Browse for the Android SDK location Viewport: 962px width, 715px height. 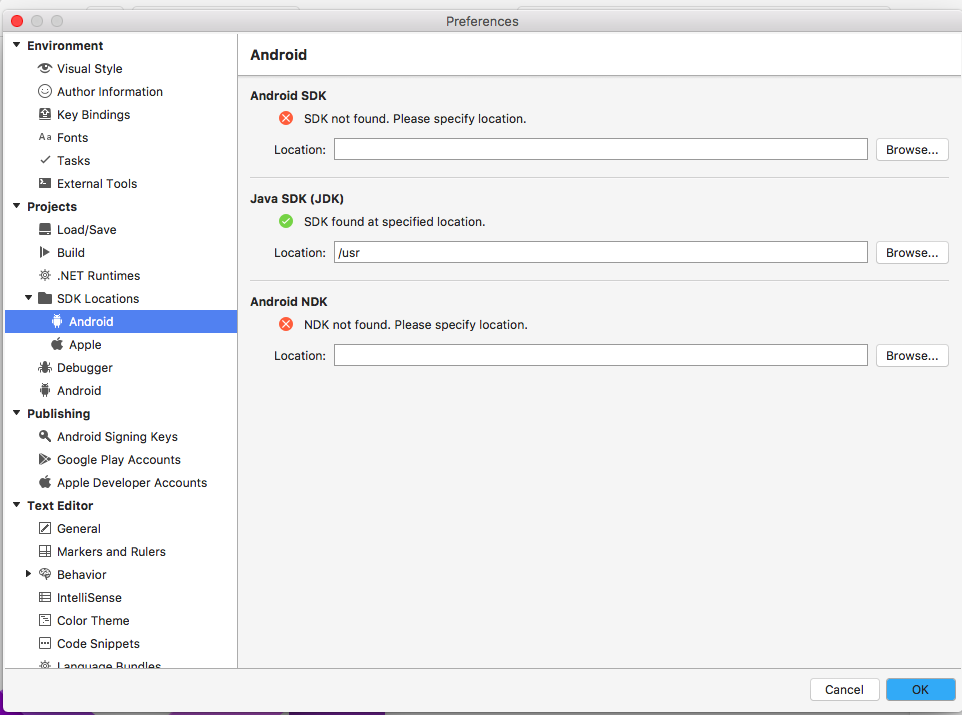tap(912, 149)
